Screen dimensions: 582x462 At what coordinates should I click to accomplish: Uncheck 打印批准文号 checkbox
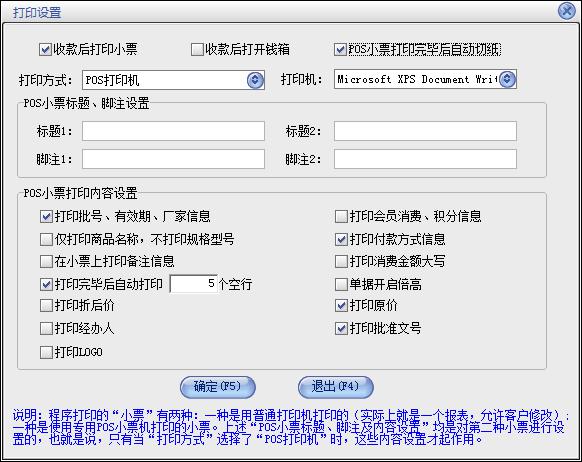coord(341,328)
